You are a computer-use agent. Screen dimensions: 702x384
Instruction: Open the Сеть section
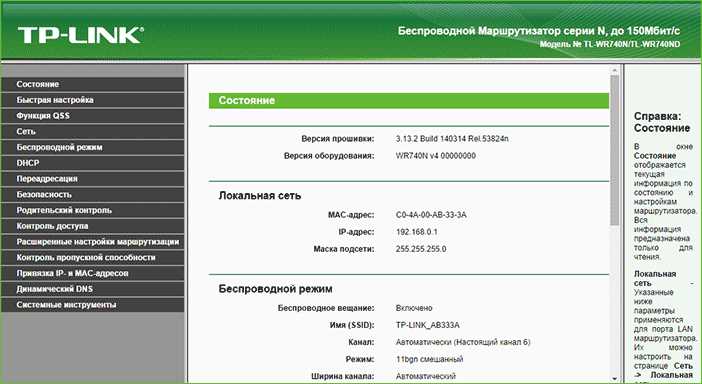tap(93, 132)
